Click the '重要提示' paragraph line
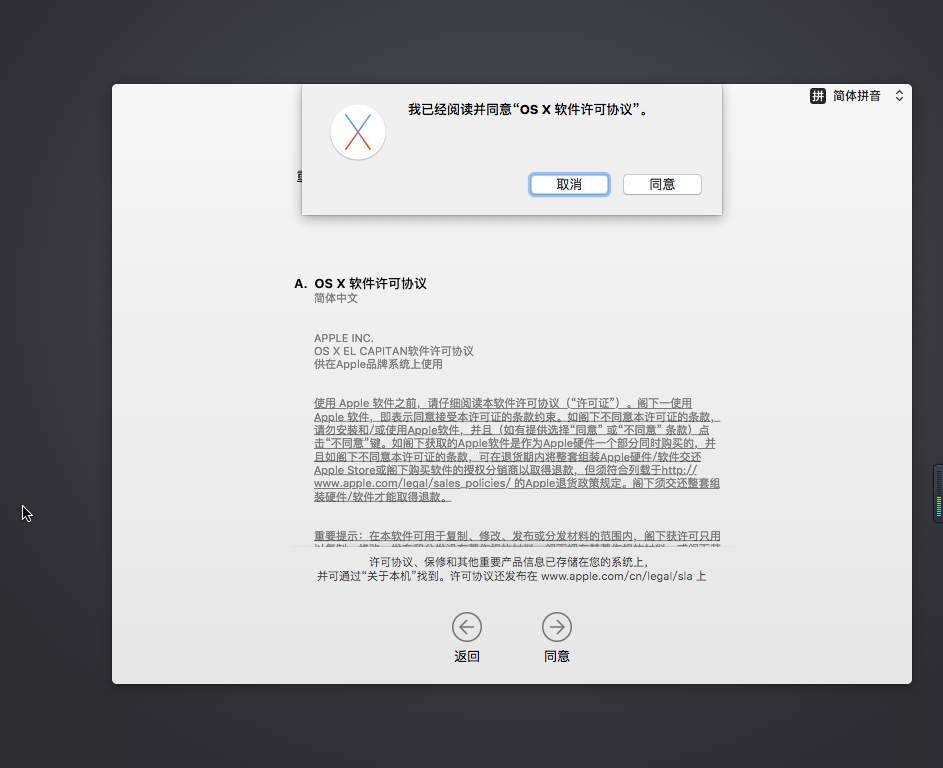Screen dimensions: 943x768 (517, 536)
